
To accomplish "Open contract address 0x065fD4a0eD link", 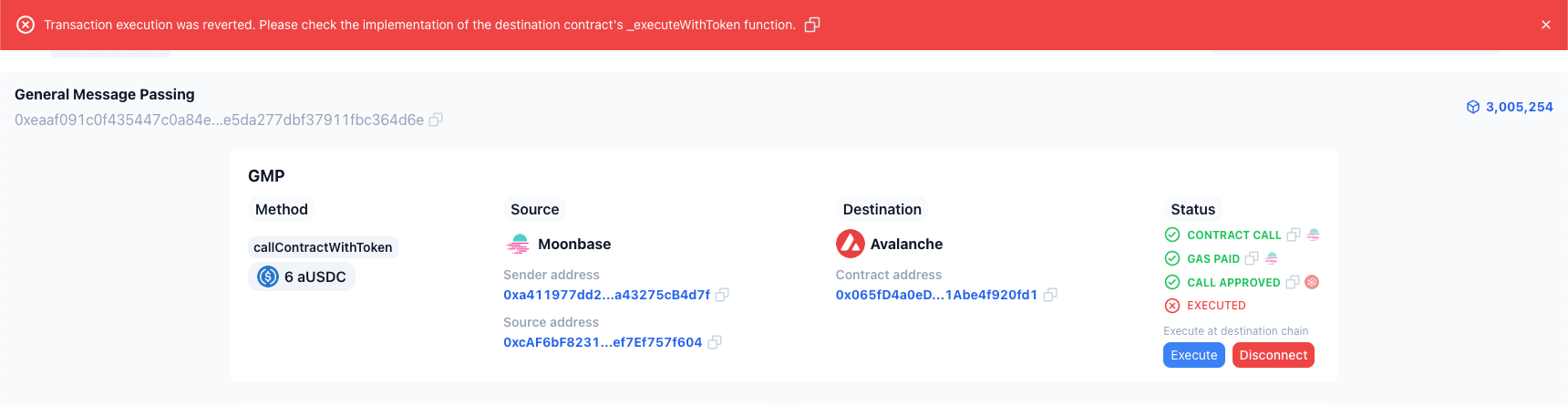I will click(936, 295).
